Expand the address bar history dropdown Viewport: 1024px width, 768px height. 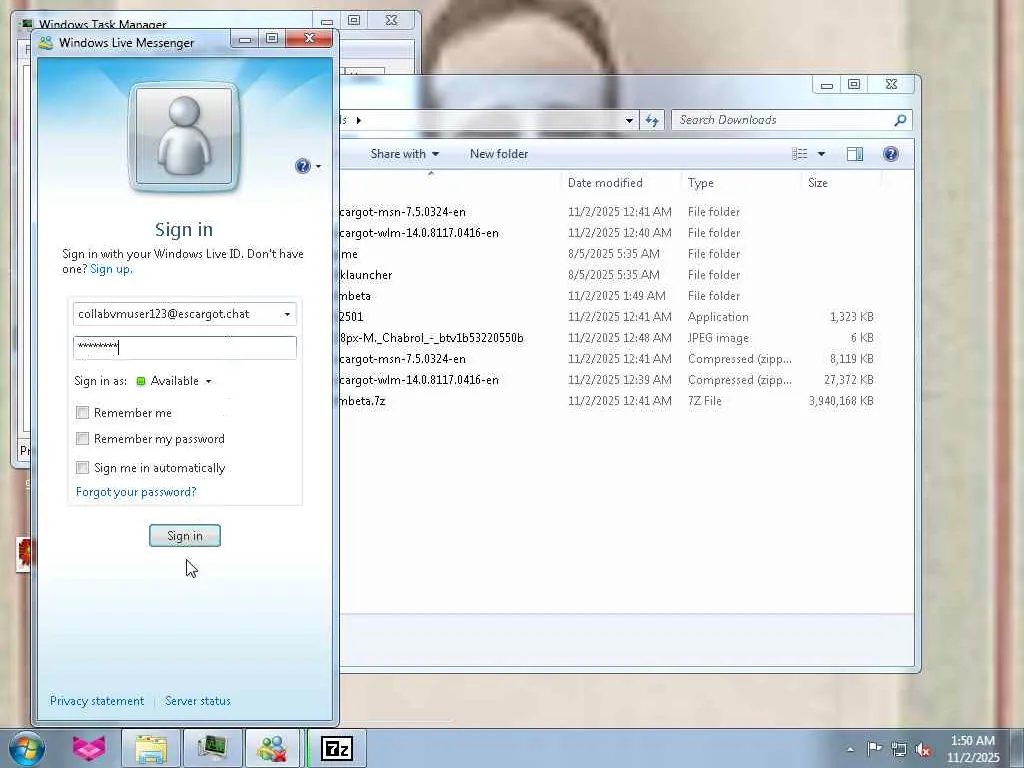[x=629, y=120]
